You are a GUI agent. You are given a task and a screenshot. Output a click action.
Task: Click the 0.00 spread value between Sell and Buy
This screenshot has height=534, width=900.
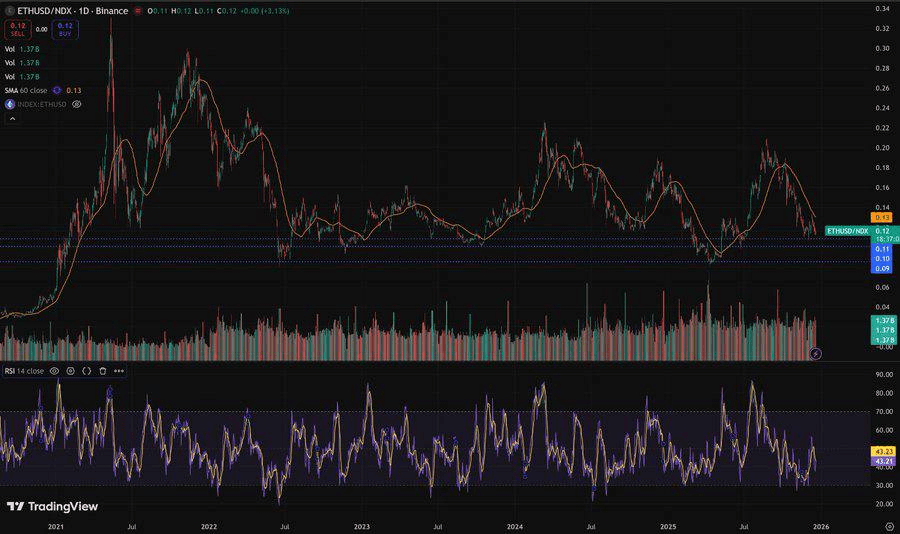point(41,29)
